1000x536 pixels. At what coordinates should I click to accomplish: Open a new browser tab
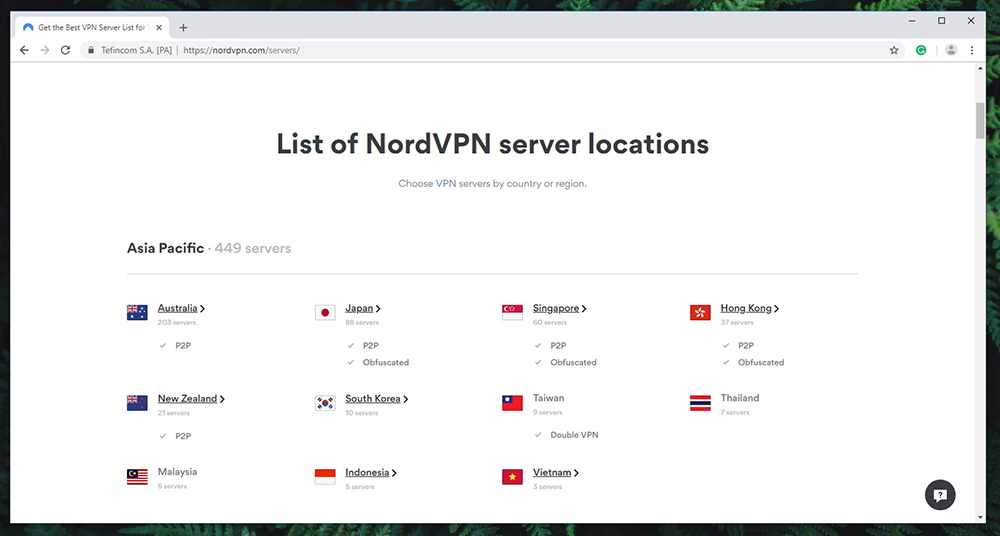pos(183,27)
